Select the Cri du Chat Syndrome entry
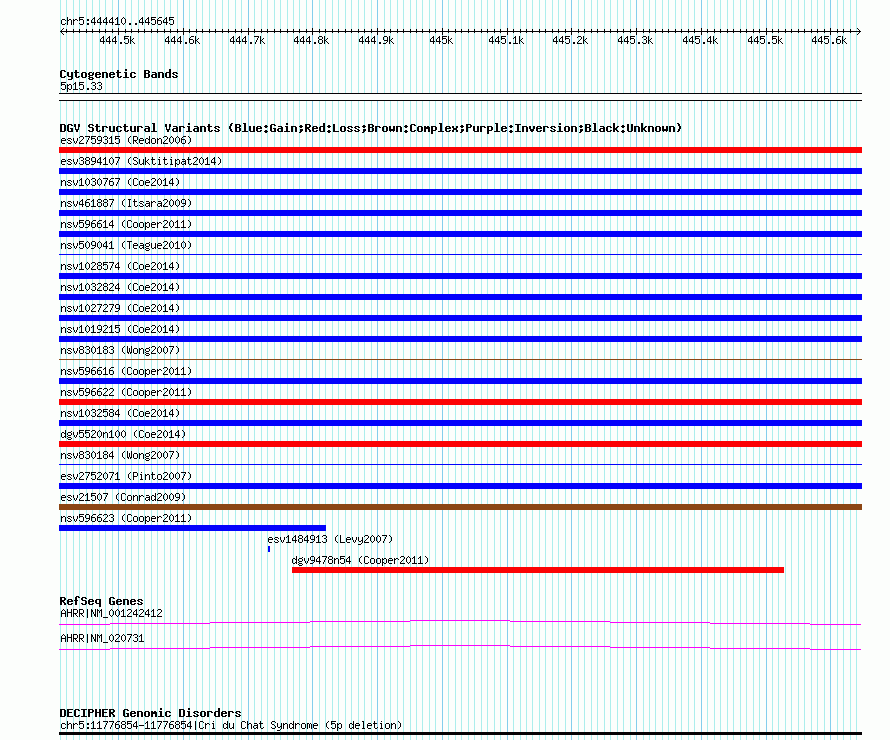890x740 pixels. click(231, 725)
